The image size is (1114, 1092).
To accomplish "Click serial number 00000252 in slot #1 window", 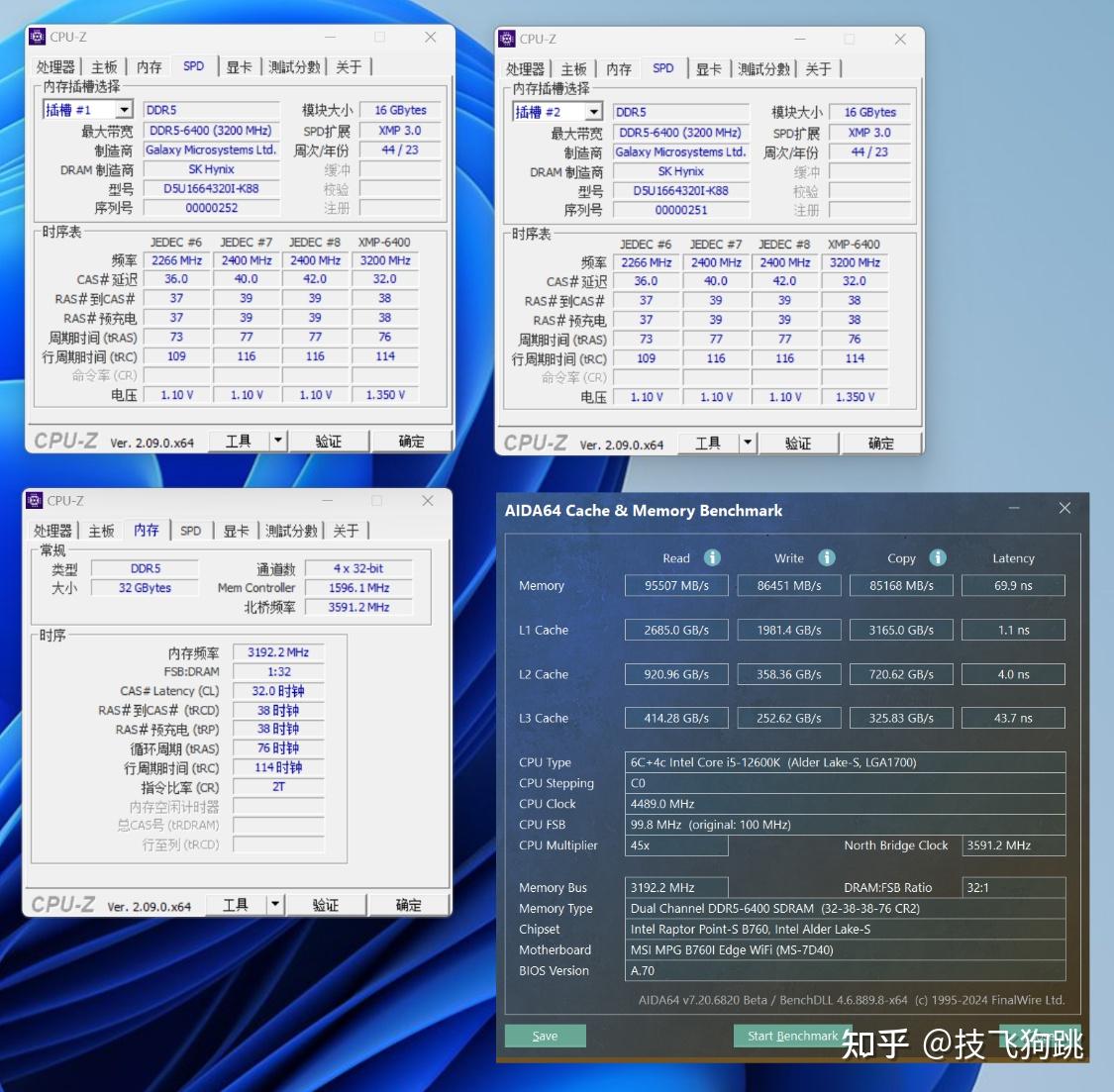I will pos(211,208).
